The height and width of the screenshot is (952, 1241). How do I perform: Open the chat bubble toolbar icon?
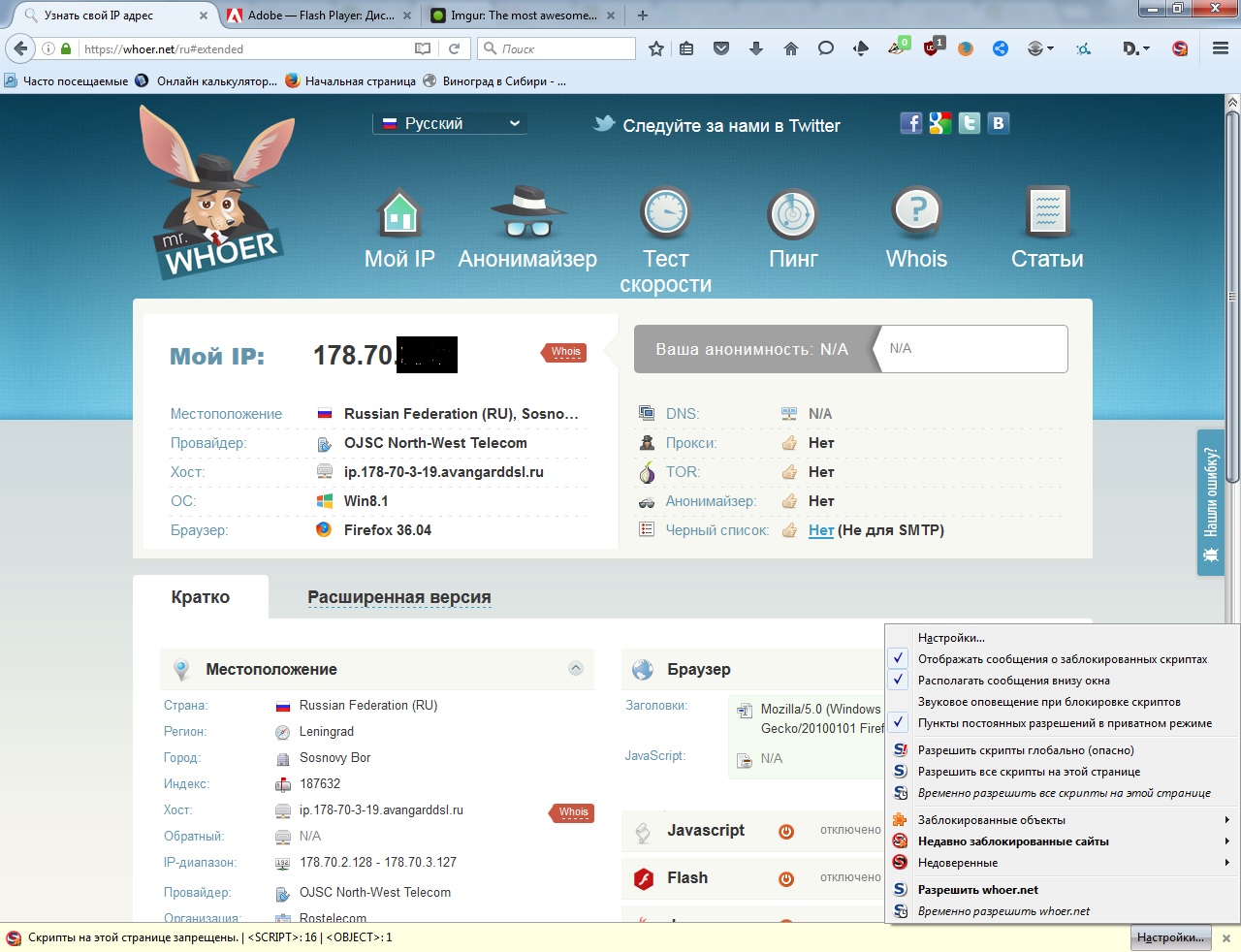[x=826, y=48]
